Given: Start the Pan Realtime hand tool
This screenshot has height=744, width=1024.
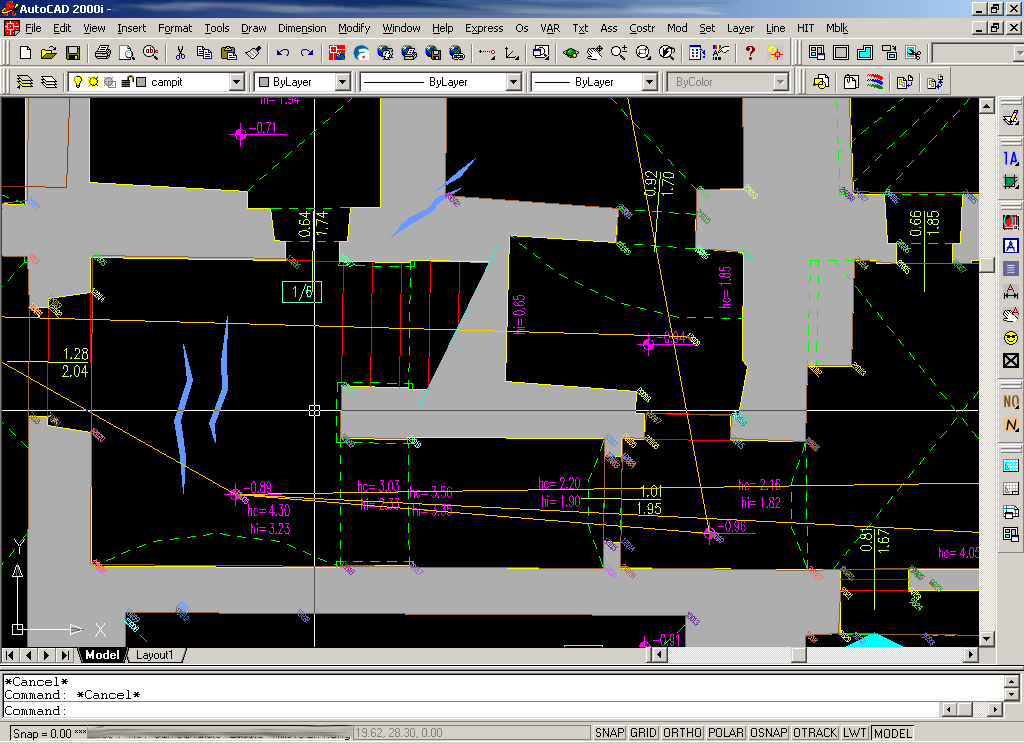Looking at the screenshot, I should (594, 53).
